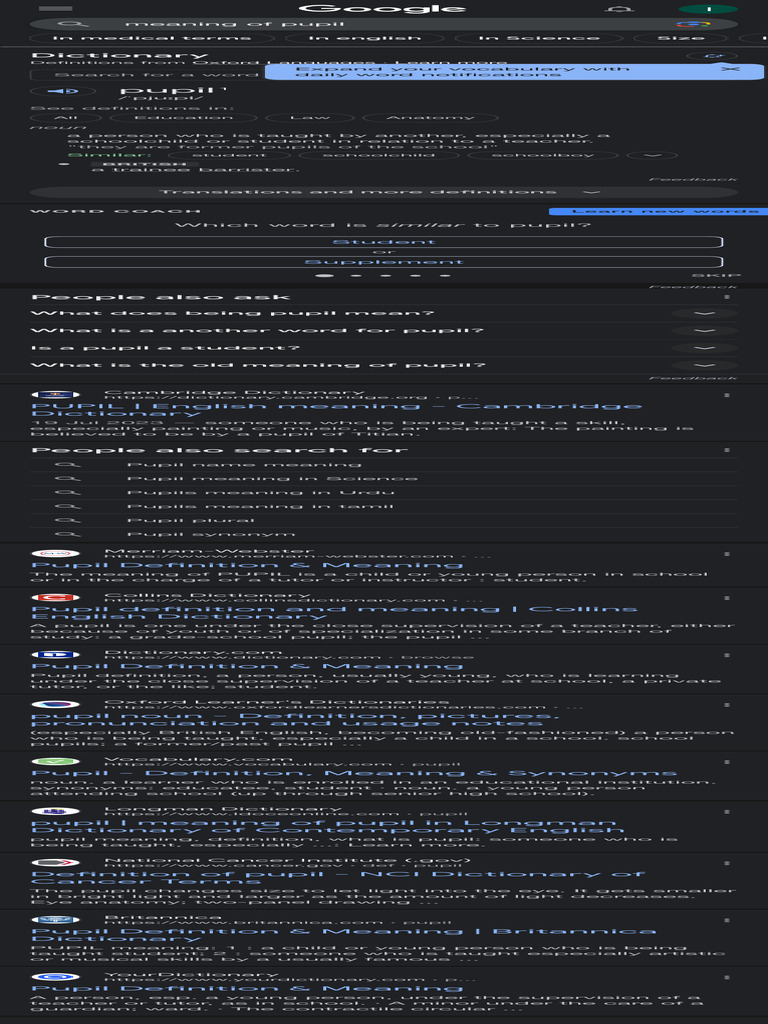Select the 'in english' filter chip

364,38
